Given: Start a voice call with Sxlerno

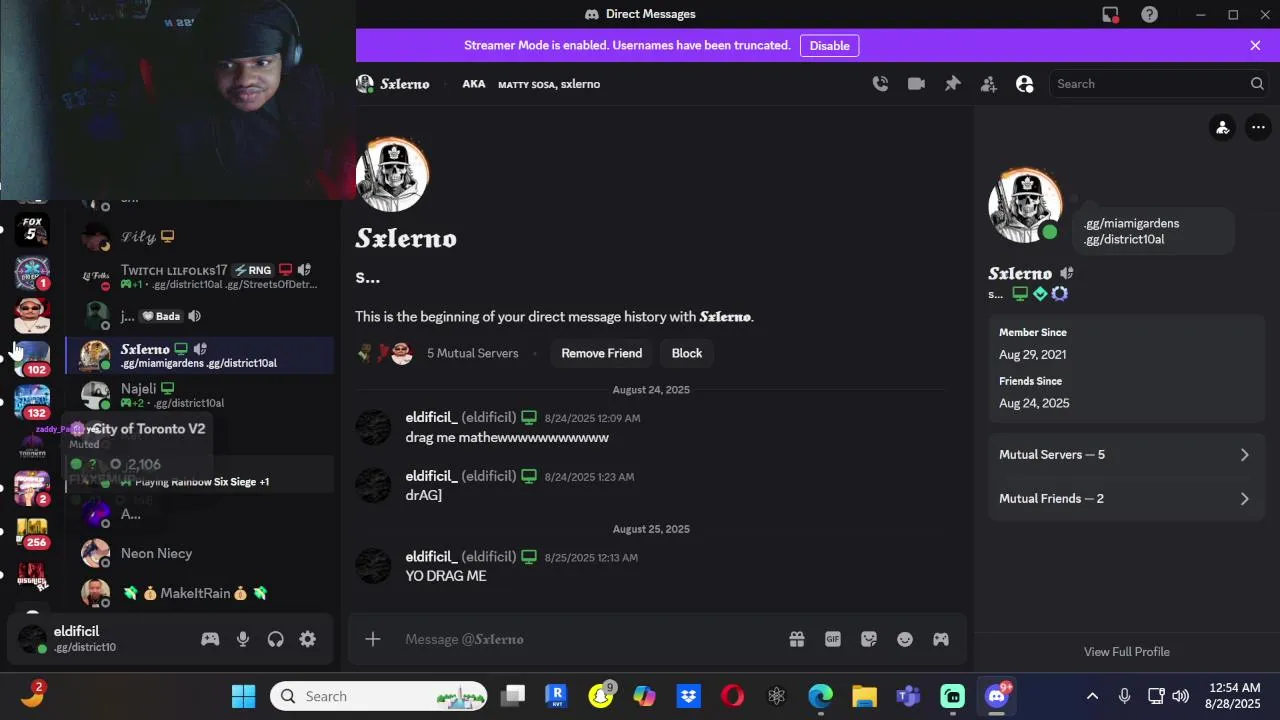Looking at the screenshot, I should pos(880,84).
